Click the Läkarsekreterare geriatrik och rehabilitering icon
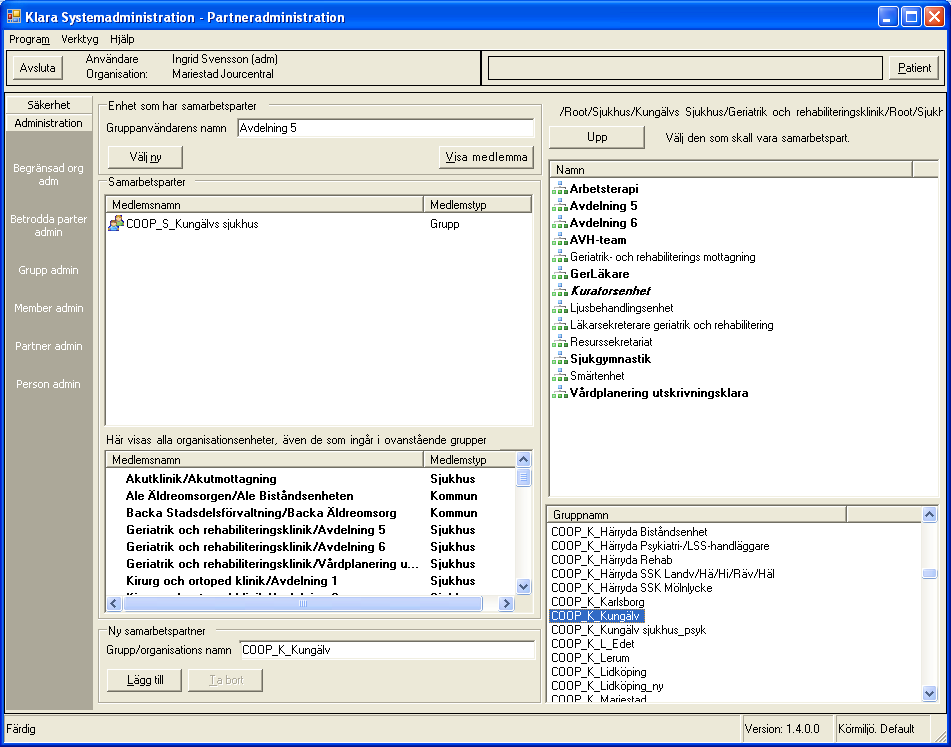This screenshot has height=747, width=951. pos(559,325)
